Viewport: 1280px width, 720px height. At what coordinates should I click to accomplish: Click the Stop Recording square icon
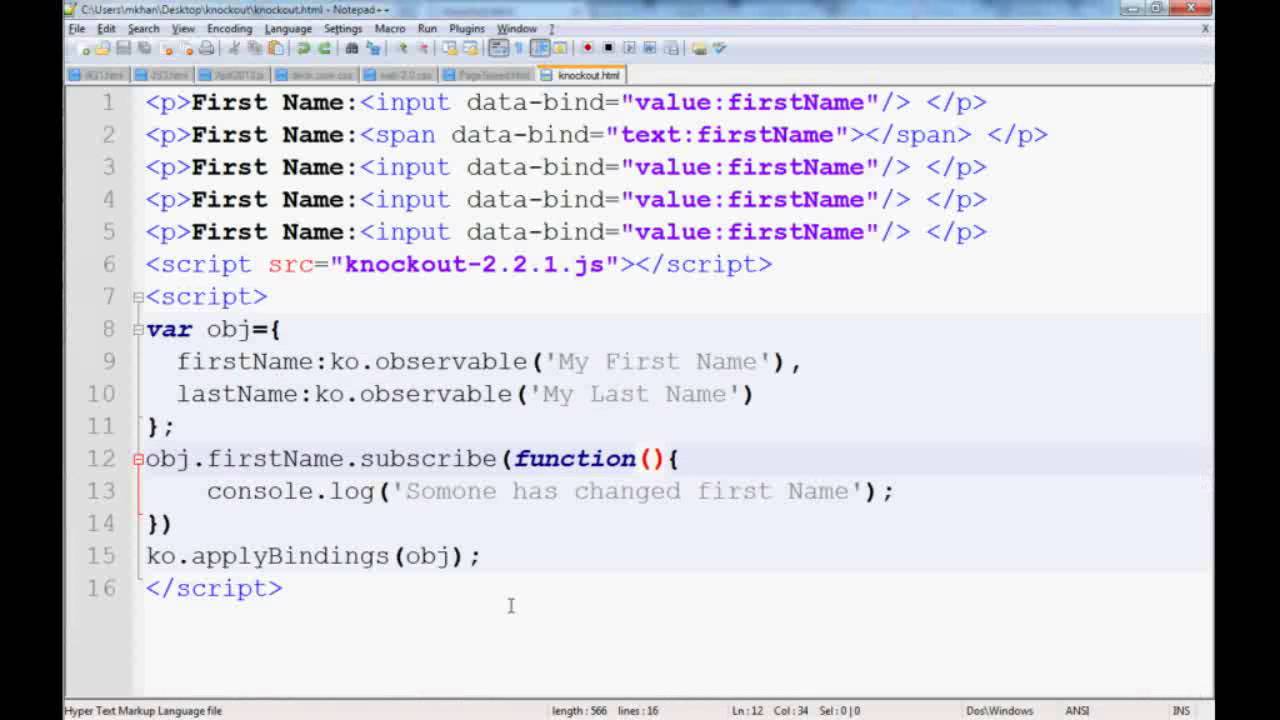point(608,48)
